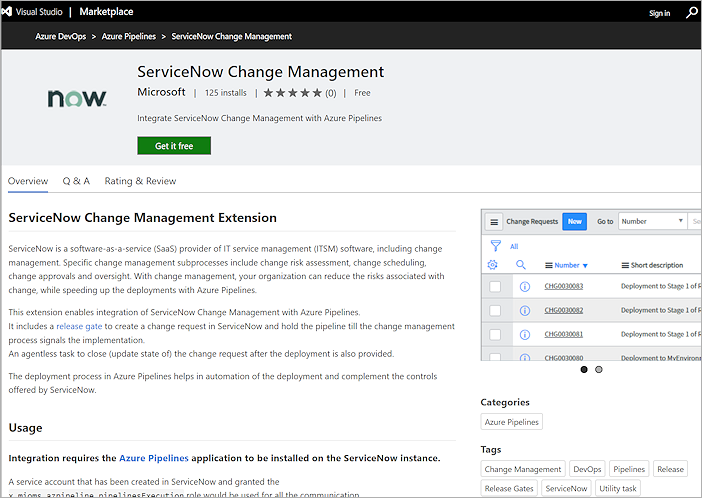The height and width of the screenshot is (498, 702).
Task: Follow the release gate link
Action: 77,325
